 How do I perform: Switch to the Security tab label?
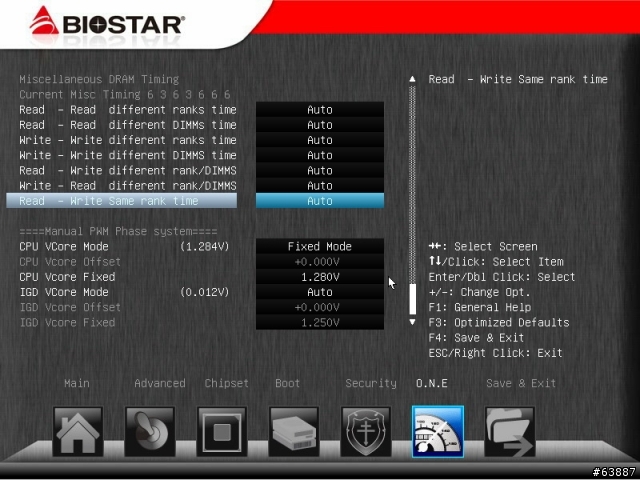(371, 383)
